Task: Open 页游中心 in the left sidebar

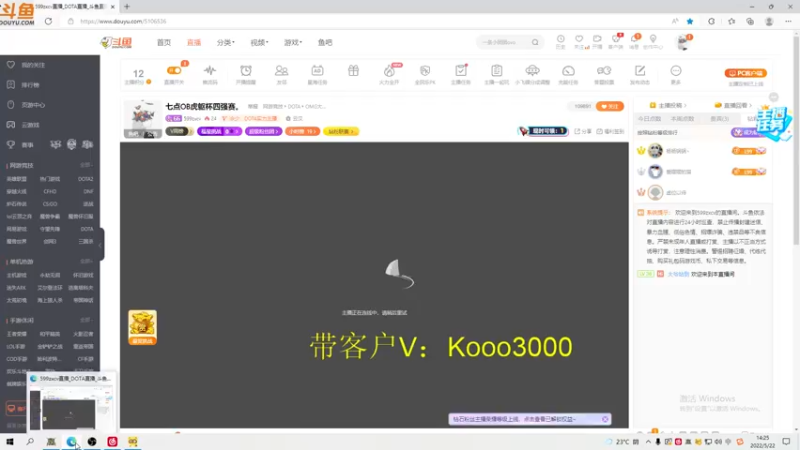Action: tap(33, 105)
